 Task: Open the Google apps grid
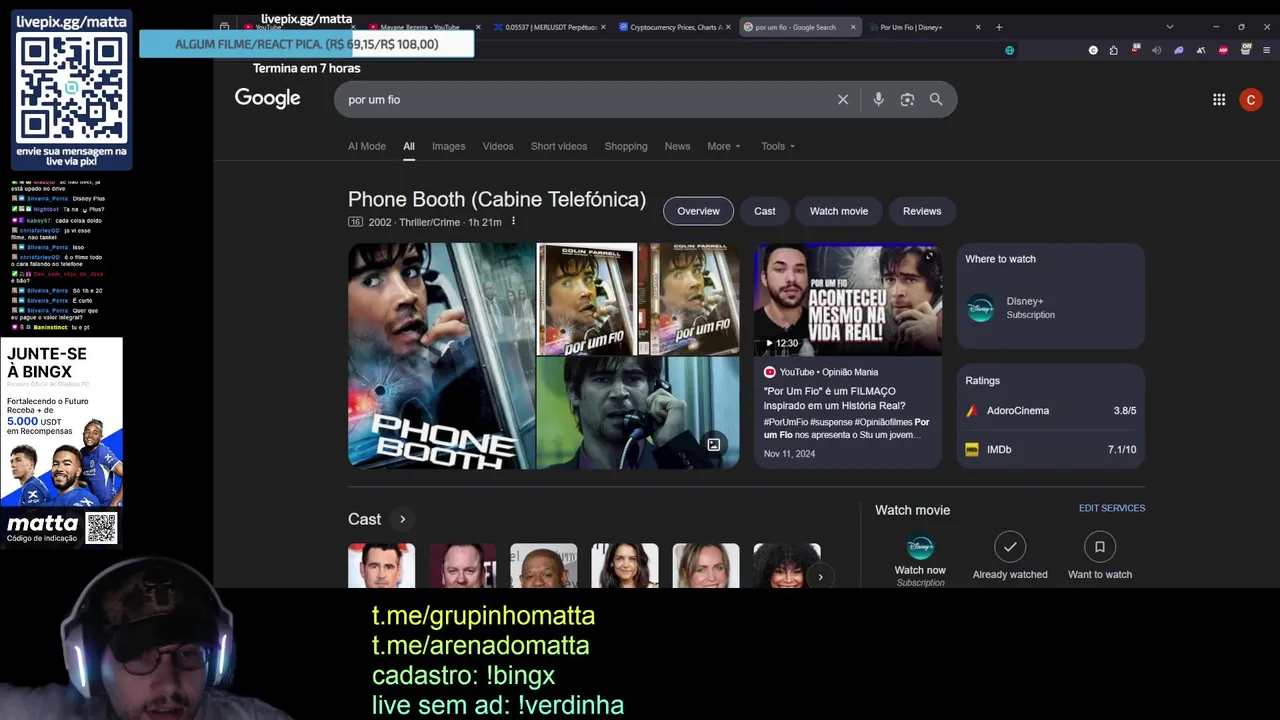pos(1219,99)
